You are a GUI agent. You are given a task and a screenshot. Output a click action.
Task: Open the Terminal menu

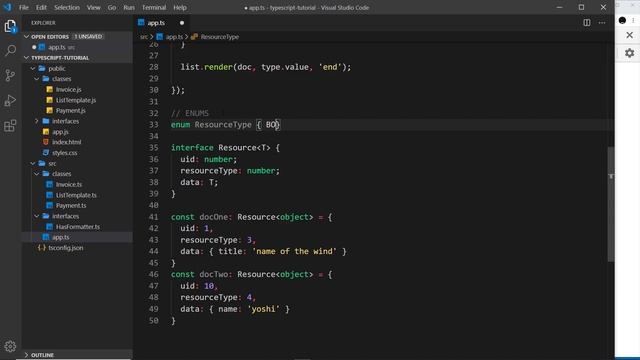click(154, 7)
